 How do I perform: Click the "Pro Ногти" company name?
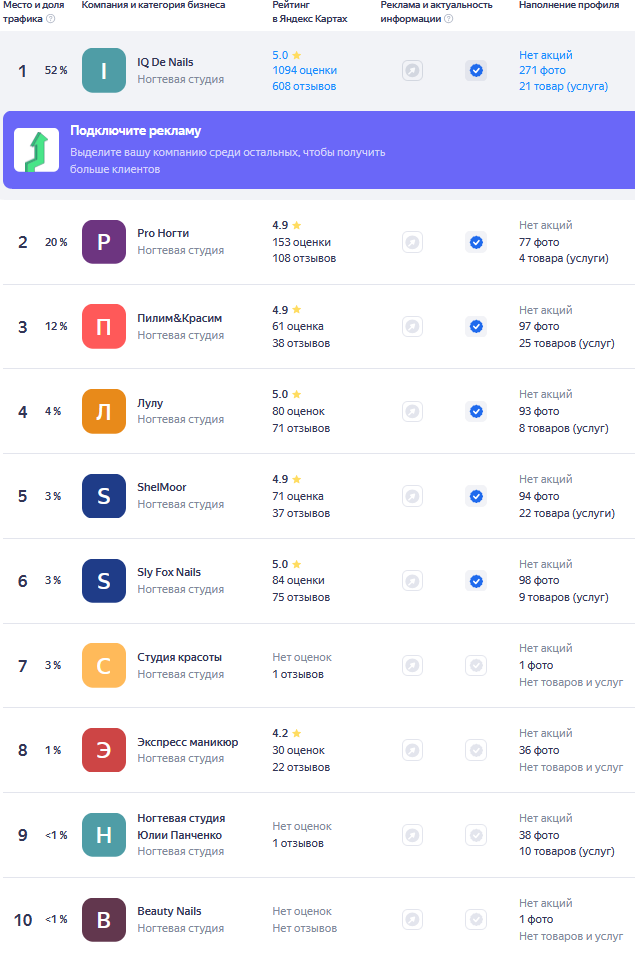163,233
